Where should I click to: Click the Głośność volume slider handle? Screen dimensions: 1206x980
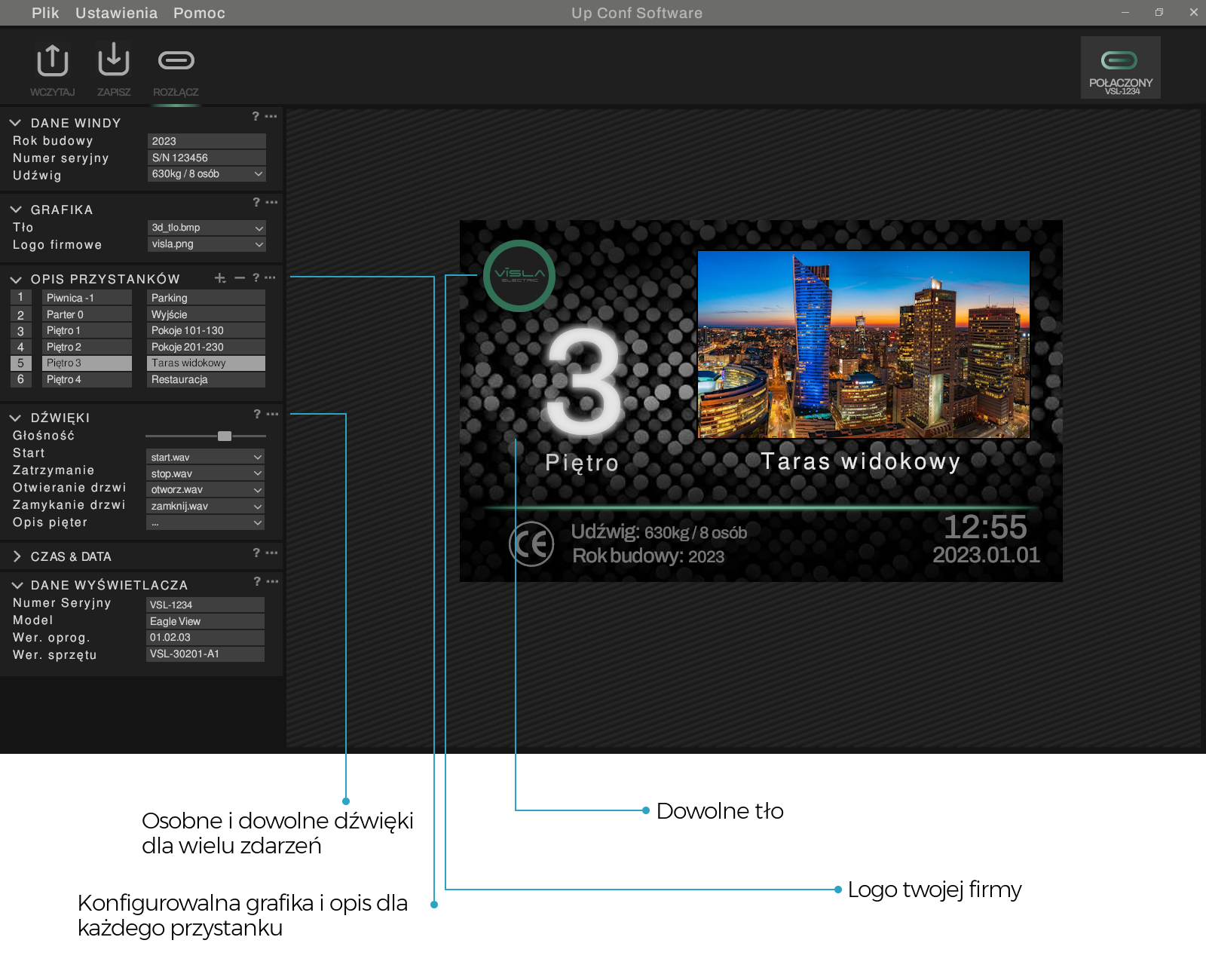(x=225, y=436)
